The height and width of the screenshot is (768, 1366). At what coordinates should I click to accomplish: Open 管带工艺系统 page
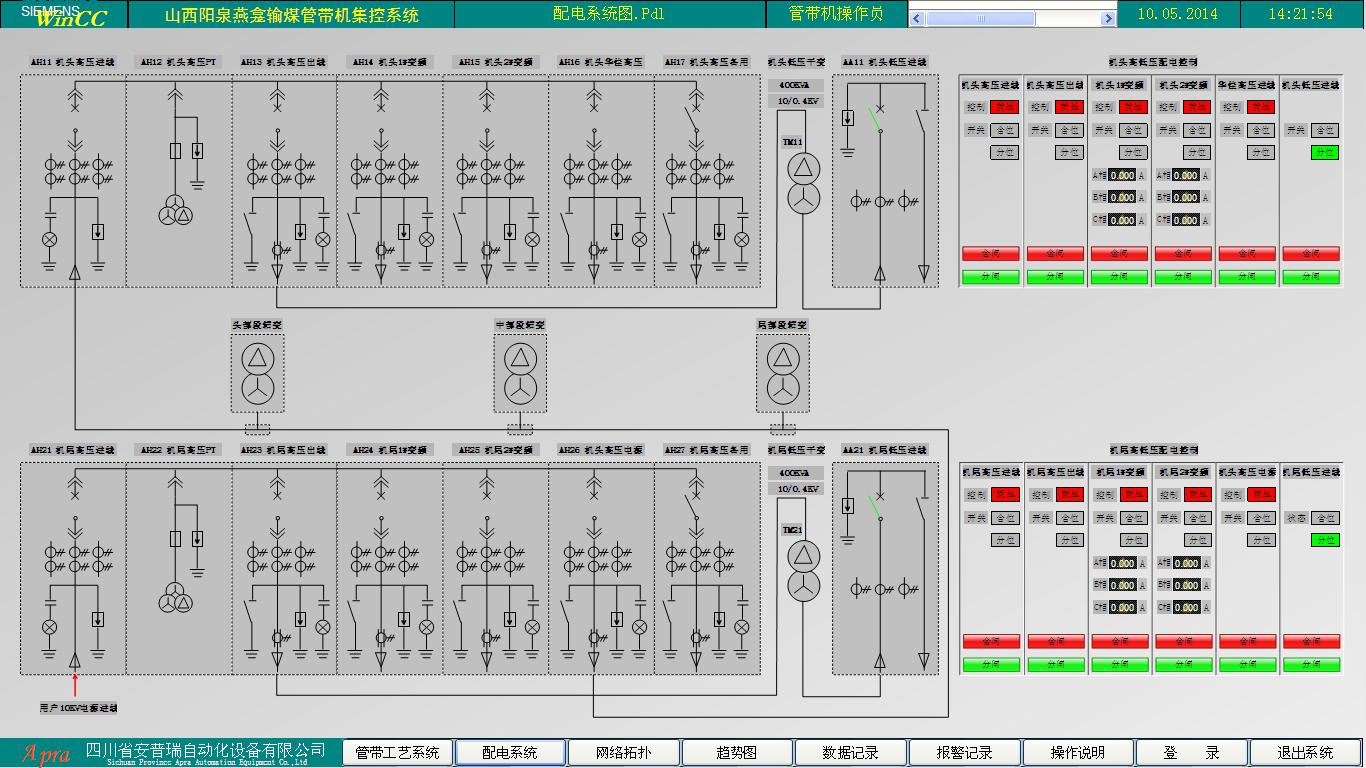[398, 753]
